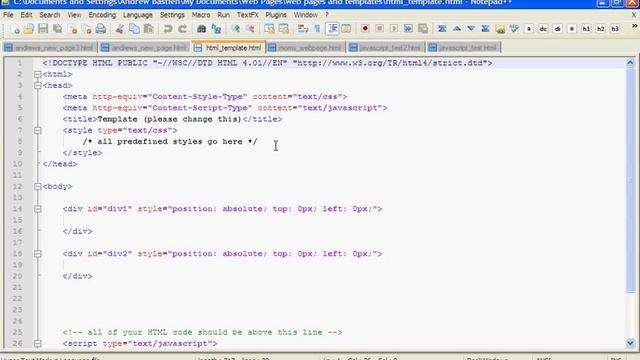Click the Zoom In toolbar icon
640x360 pixels.
coord(236,29)
